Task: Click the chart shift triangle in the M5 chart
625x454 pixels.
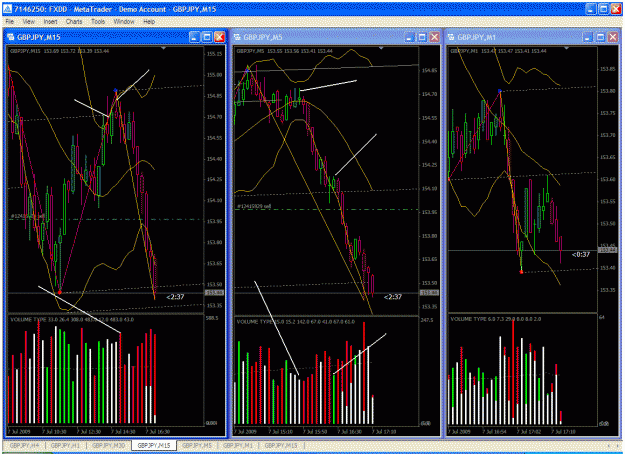Action: coord(381,48)
